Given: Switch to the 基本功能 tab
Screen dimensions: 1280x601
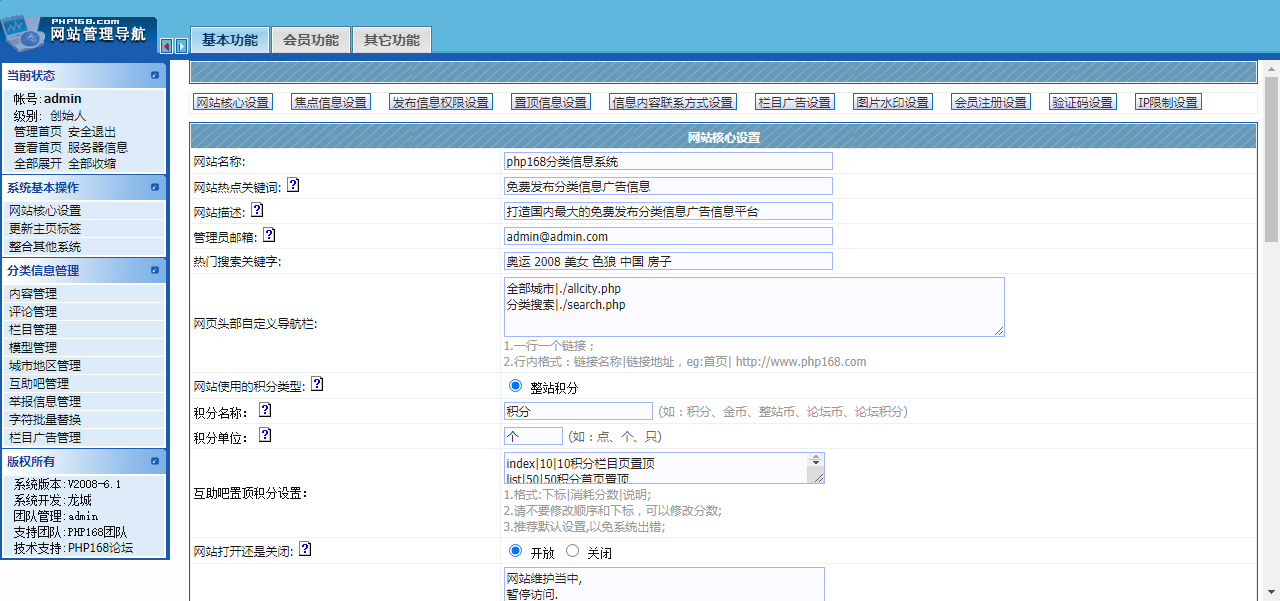Looking at the screenshot, I should click(229, 40).
